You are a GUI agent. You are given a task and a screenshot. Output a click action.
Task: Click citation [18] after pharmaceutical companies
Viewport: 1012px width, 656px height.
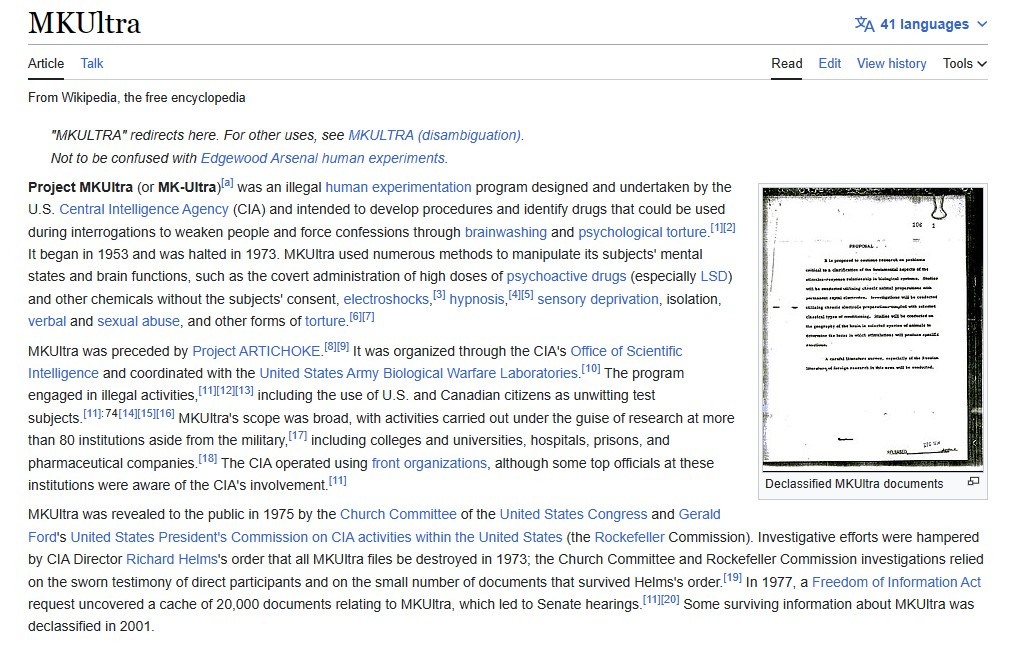[207, 458]
